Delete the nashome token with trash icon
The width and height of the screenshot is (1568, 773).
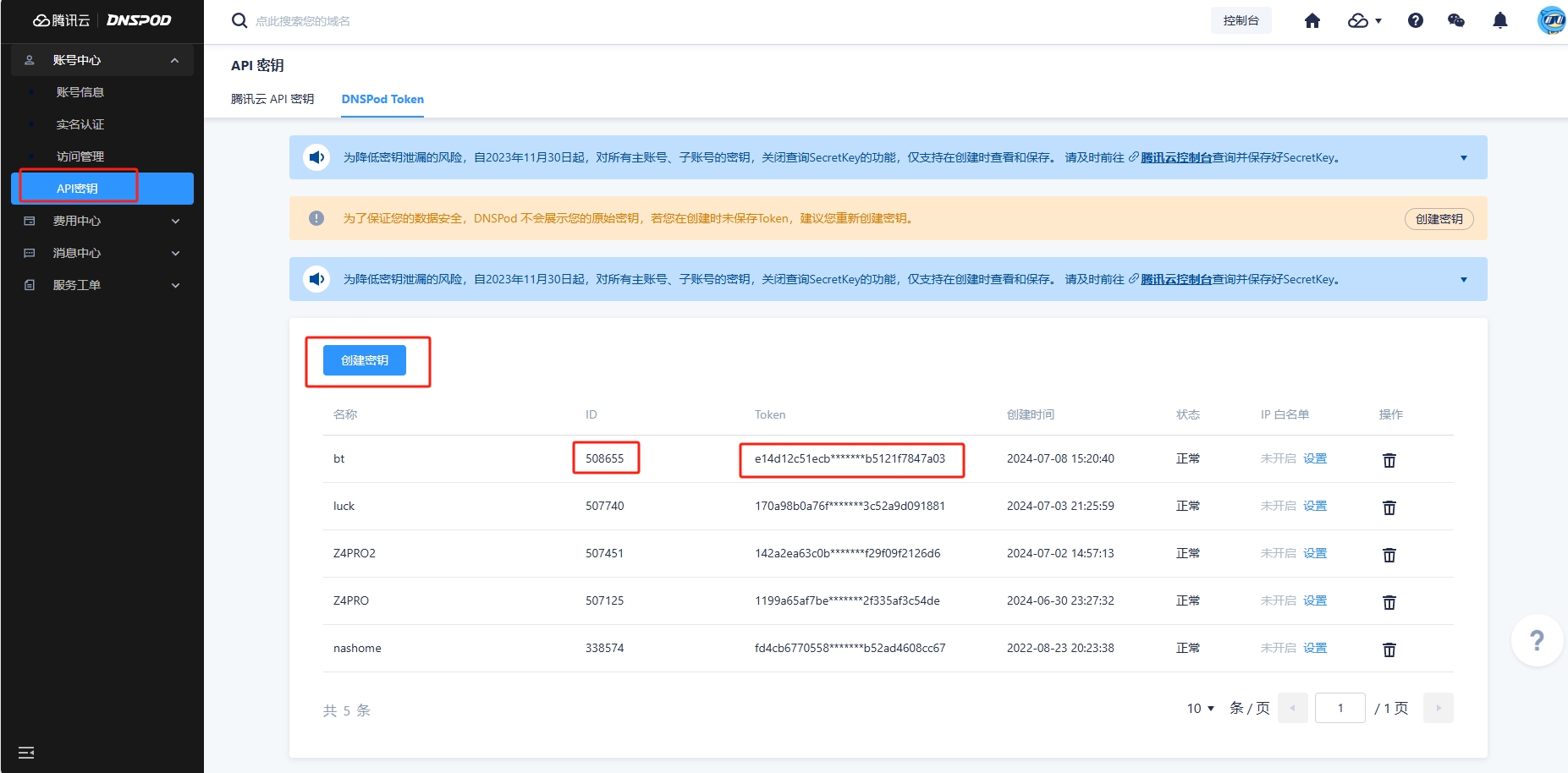(x=1389, y=650)
